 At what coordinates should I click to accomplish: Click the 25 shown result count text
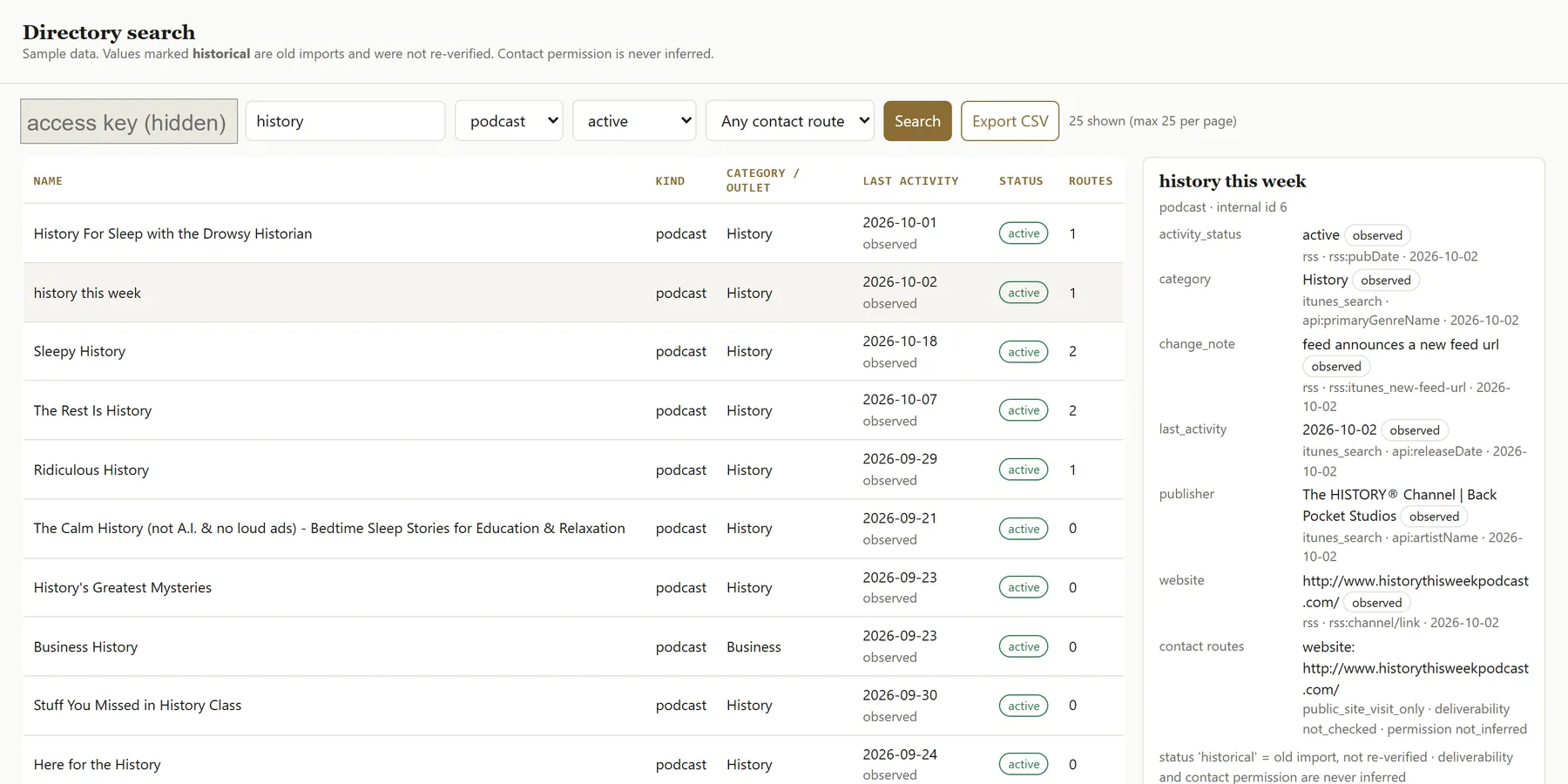pyautogui.click(x=1152, y=121)
